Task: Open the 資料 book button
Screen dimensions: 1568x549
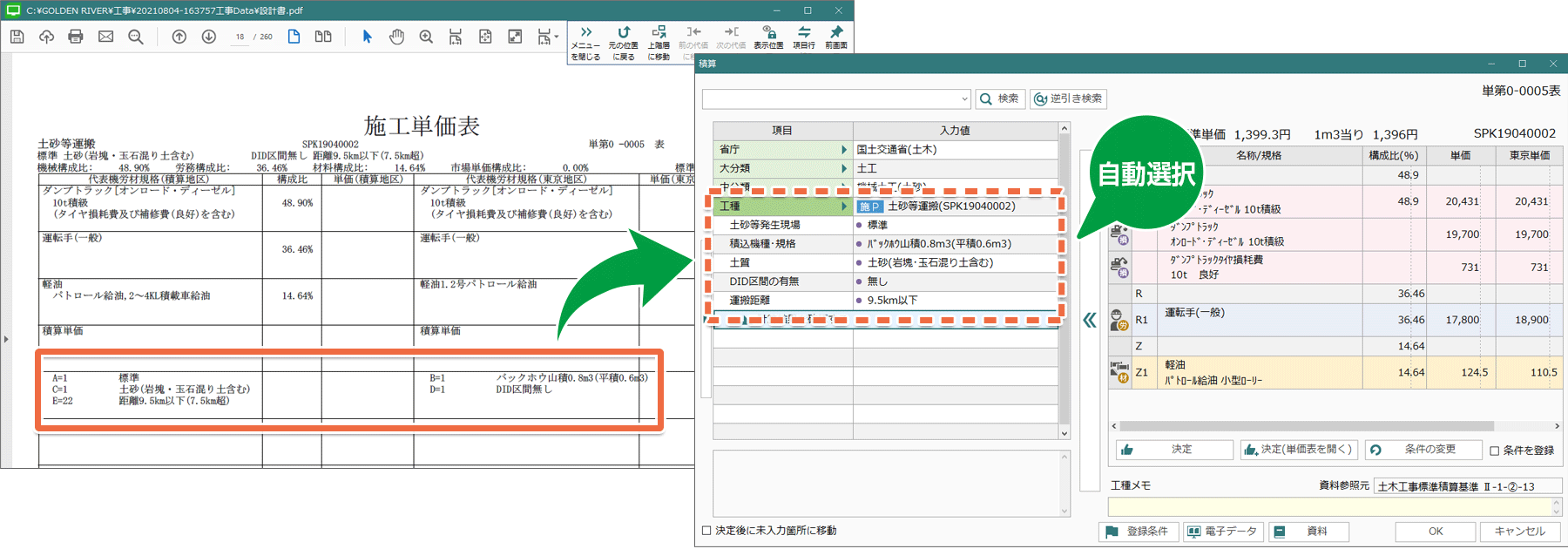Action: [1309, 532]
